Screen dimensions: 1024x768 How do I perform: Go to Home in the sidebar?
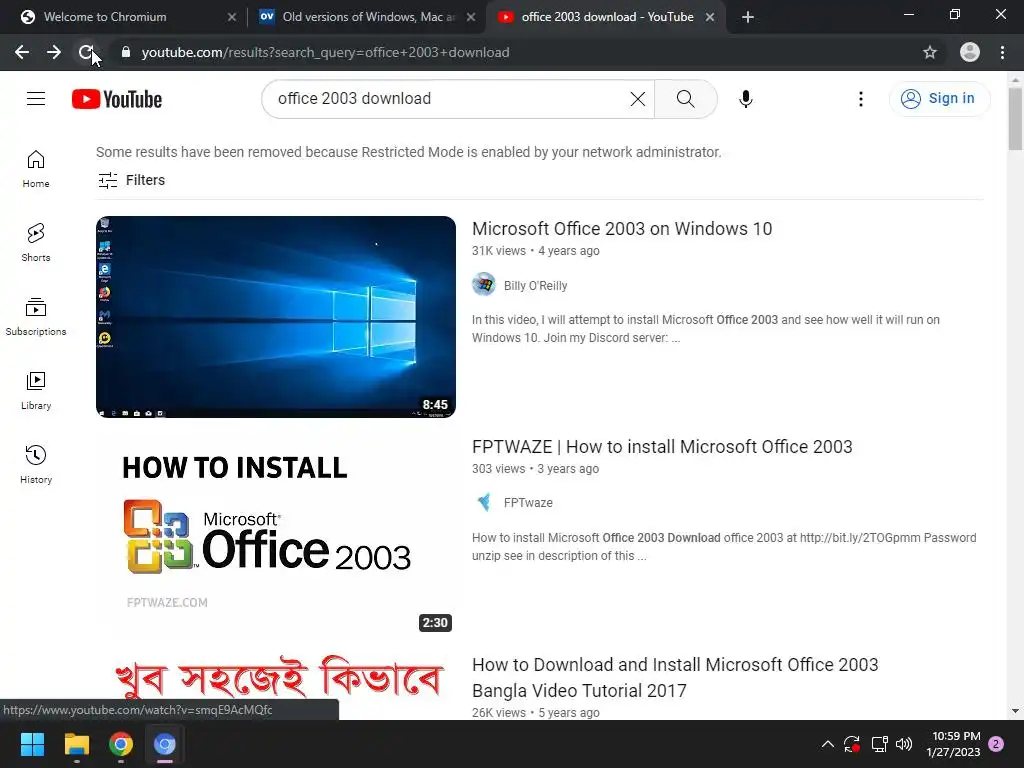[36, 169]
